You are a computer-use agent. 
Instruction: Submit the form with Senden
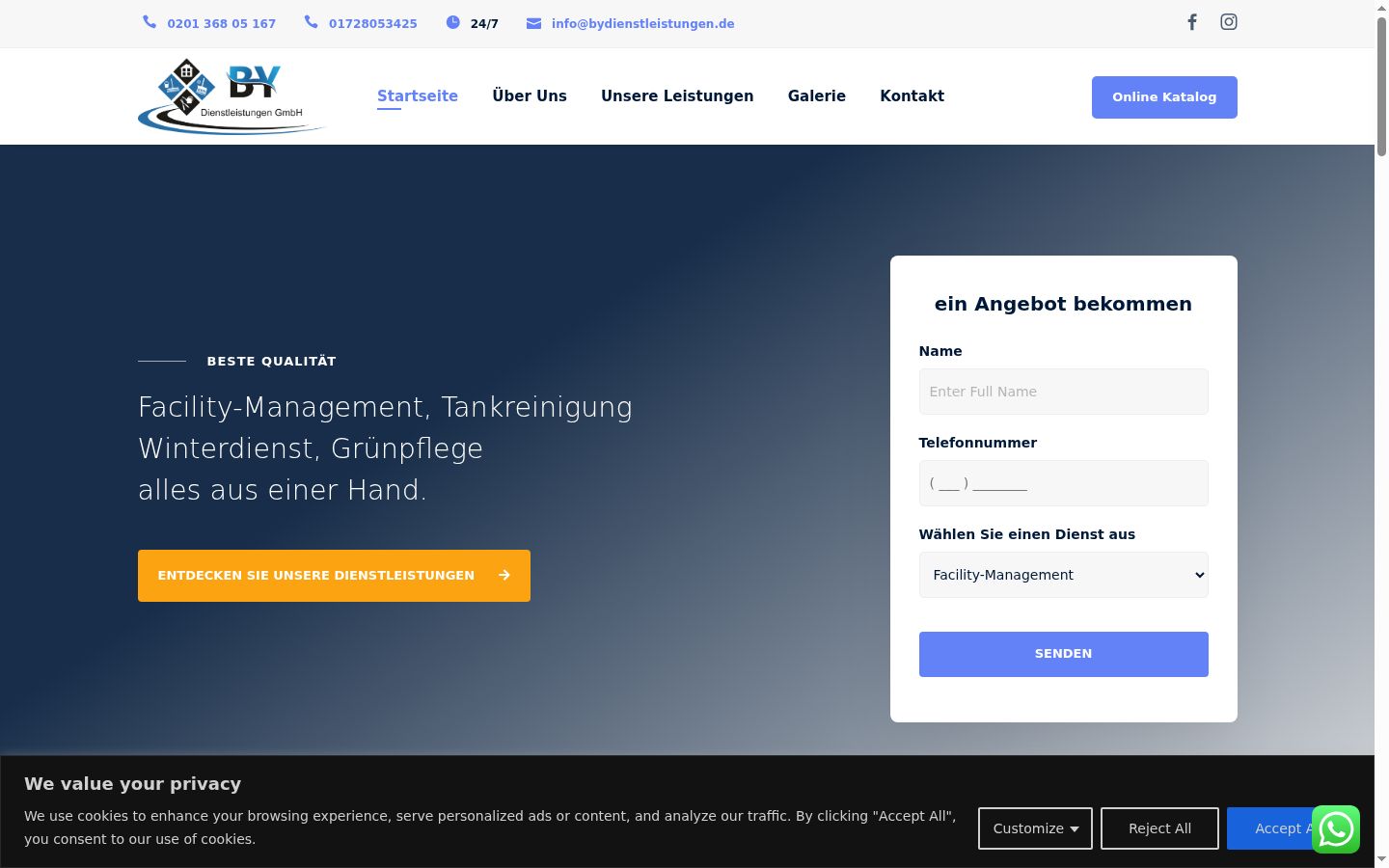pos(1063,654)
